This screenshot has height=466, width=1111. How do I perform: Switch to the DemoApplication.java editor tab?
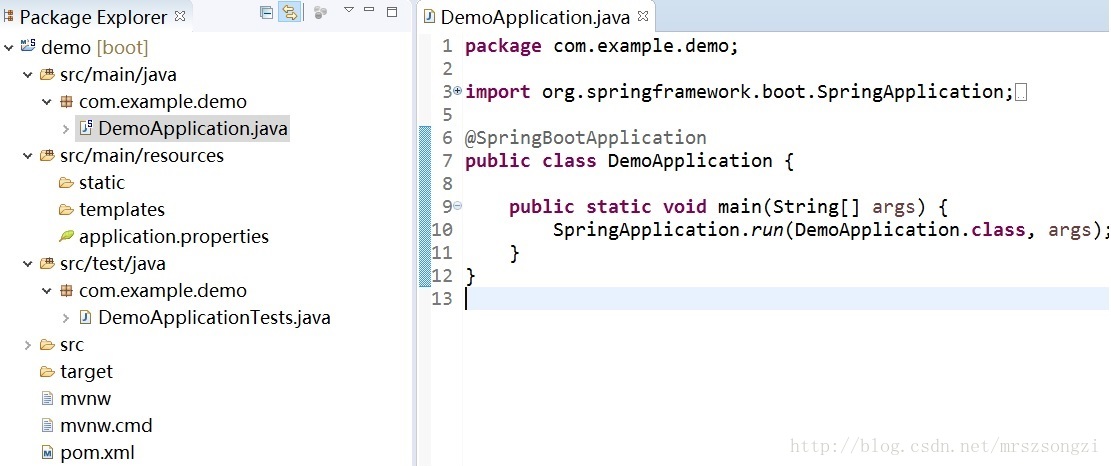534,17
